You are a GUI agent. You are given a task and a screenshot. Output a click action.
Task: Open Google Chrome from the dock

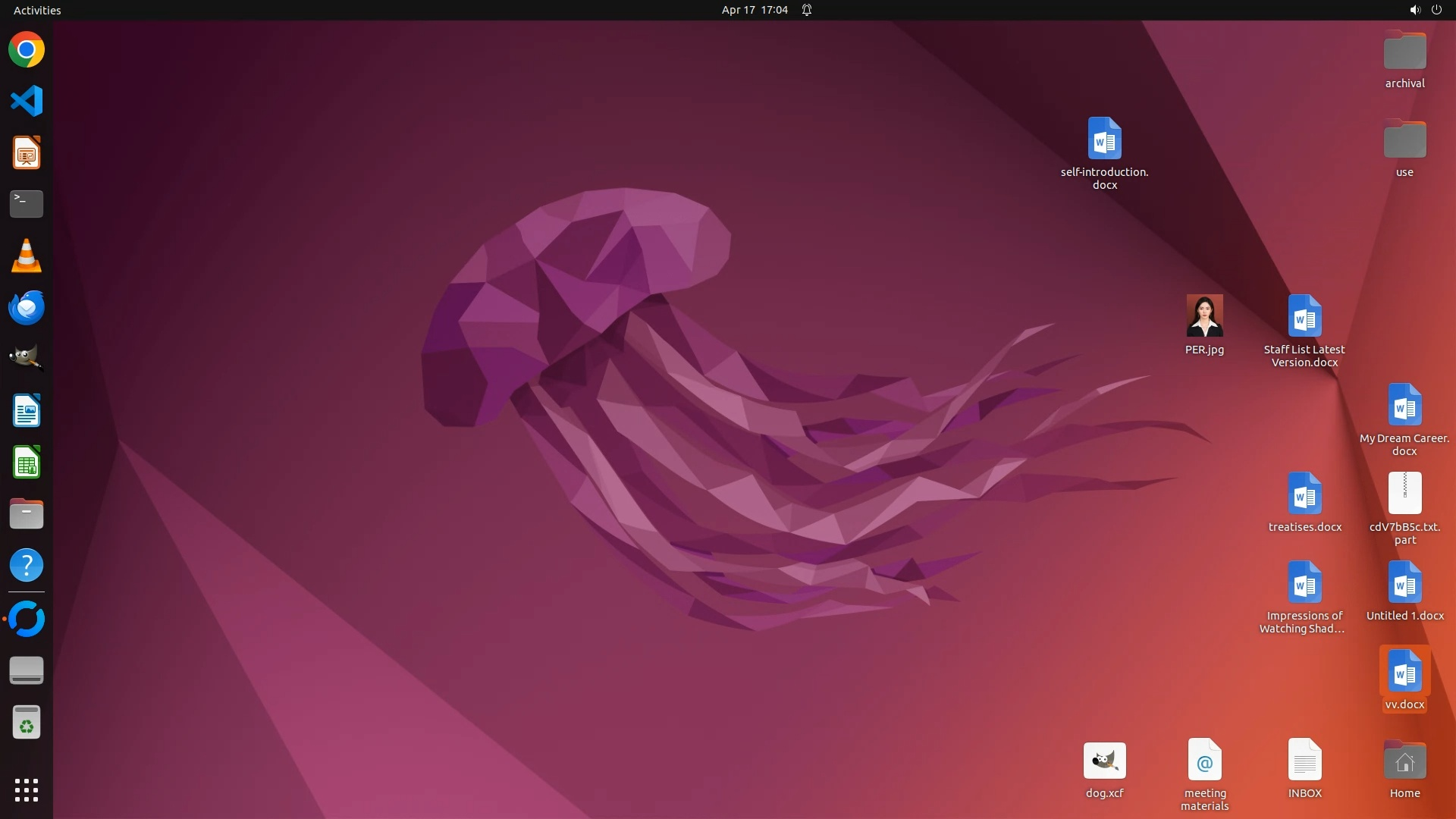27,50
